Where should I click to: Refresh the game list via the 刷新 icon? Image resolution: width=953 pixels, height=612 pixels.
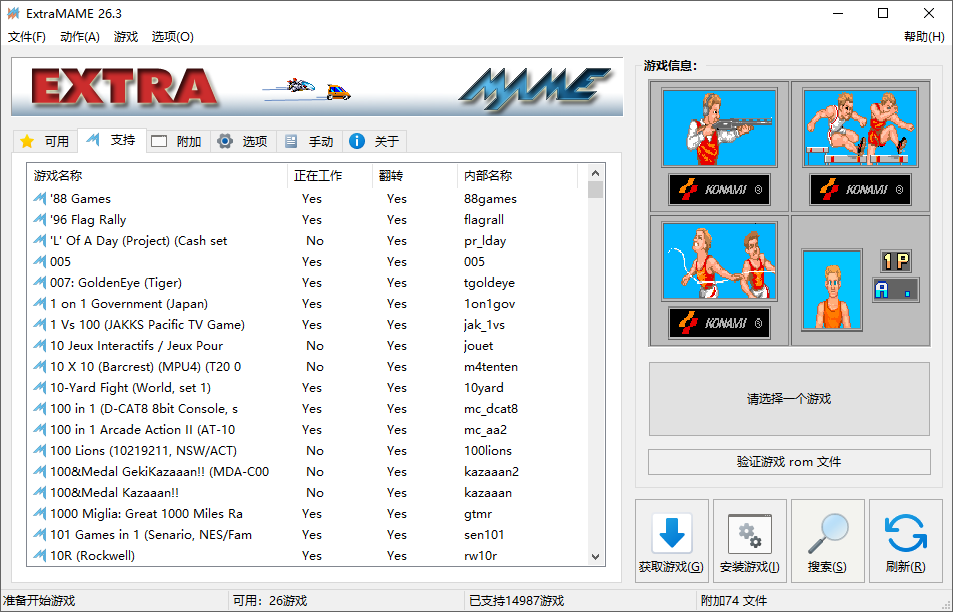[x=905, y=531]
